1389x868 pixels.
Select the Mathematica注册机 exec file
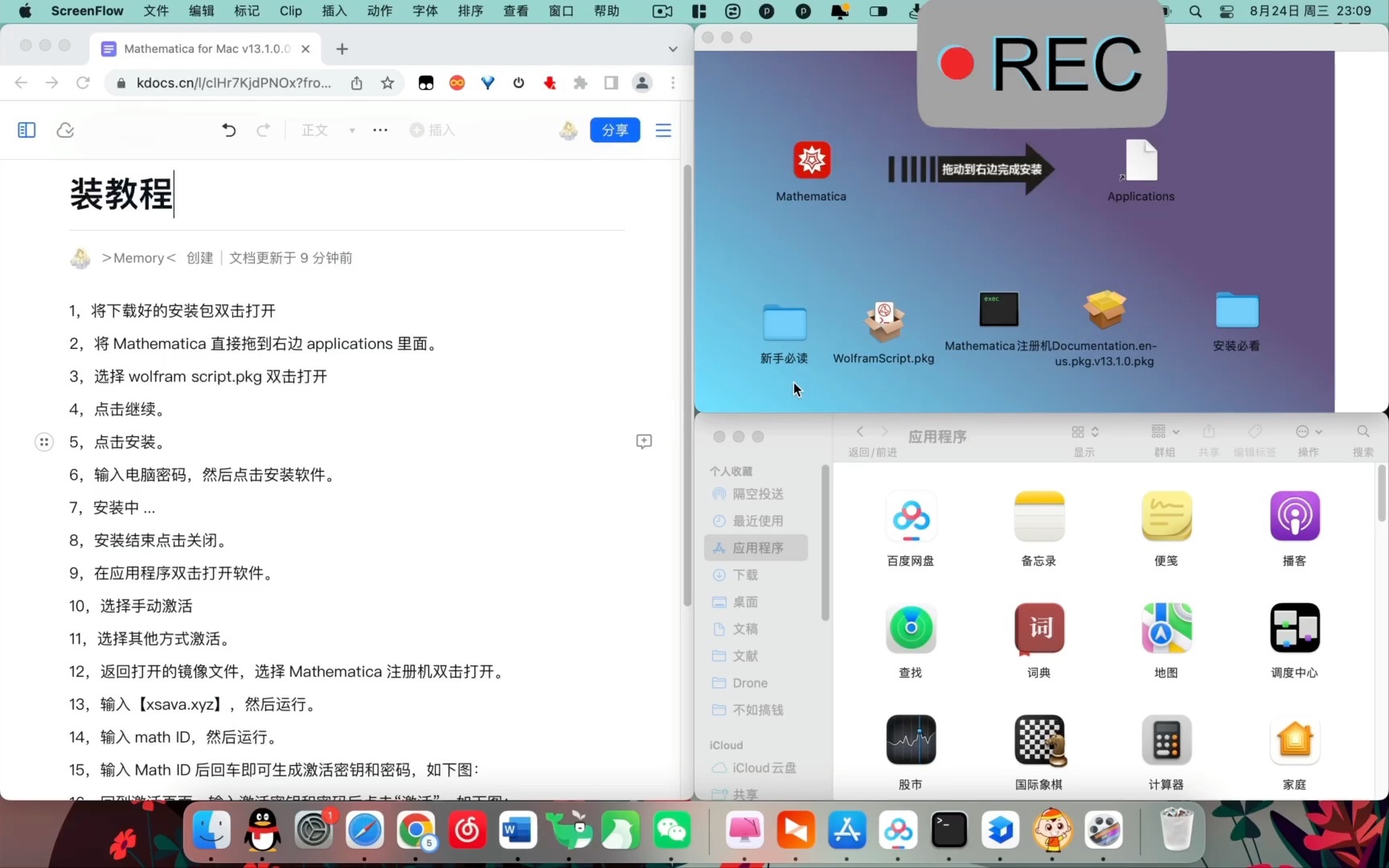[x=998, y=309]
